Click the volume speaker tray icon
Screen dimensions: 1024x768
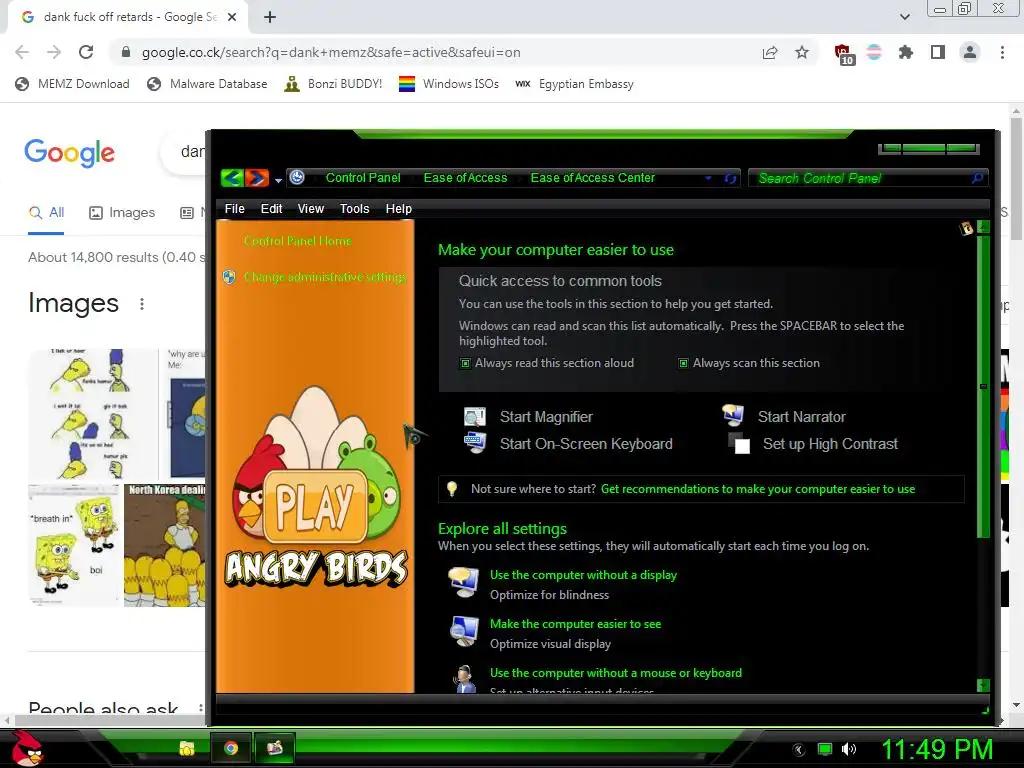tap(849, 749)
